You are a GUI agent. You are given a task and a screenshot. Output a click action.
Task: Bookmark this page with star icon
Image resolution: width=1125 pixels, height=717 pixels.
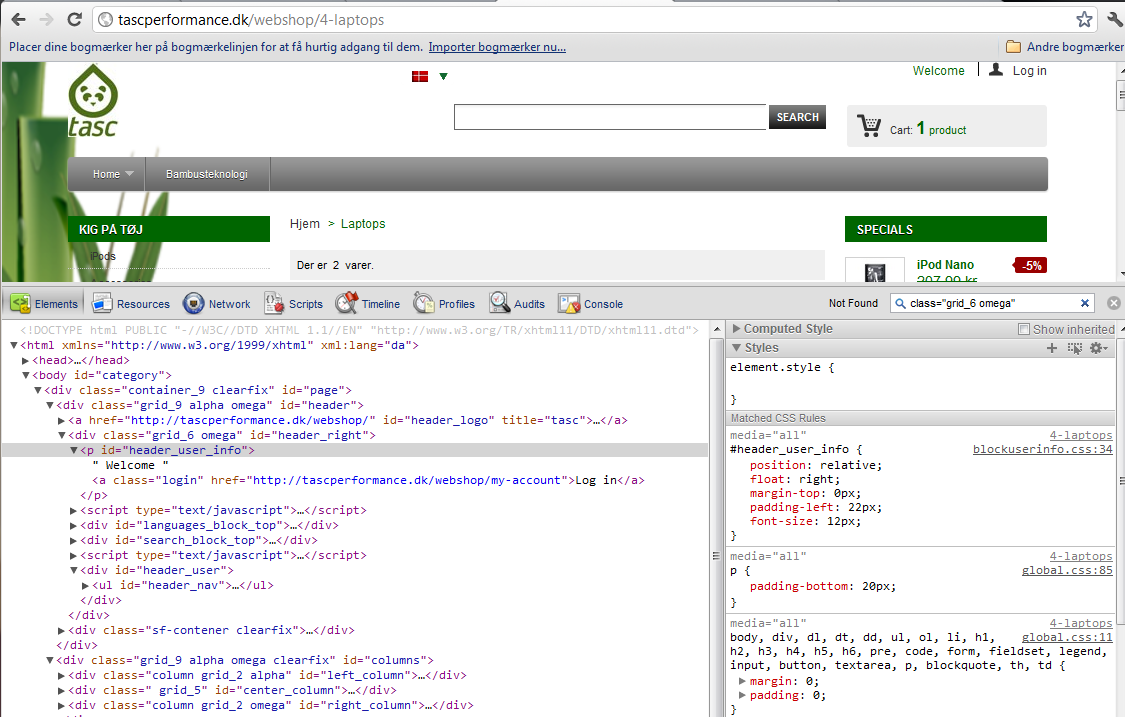pos(1084,20)
